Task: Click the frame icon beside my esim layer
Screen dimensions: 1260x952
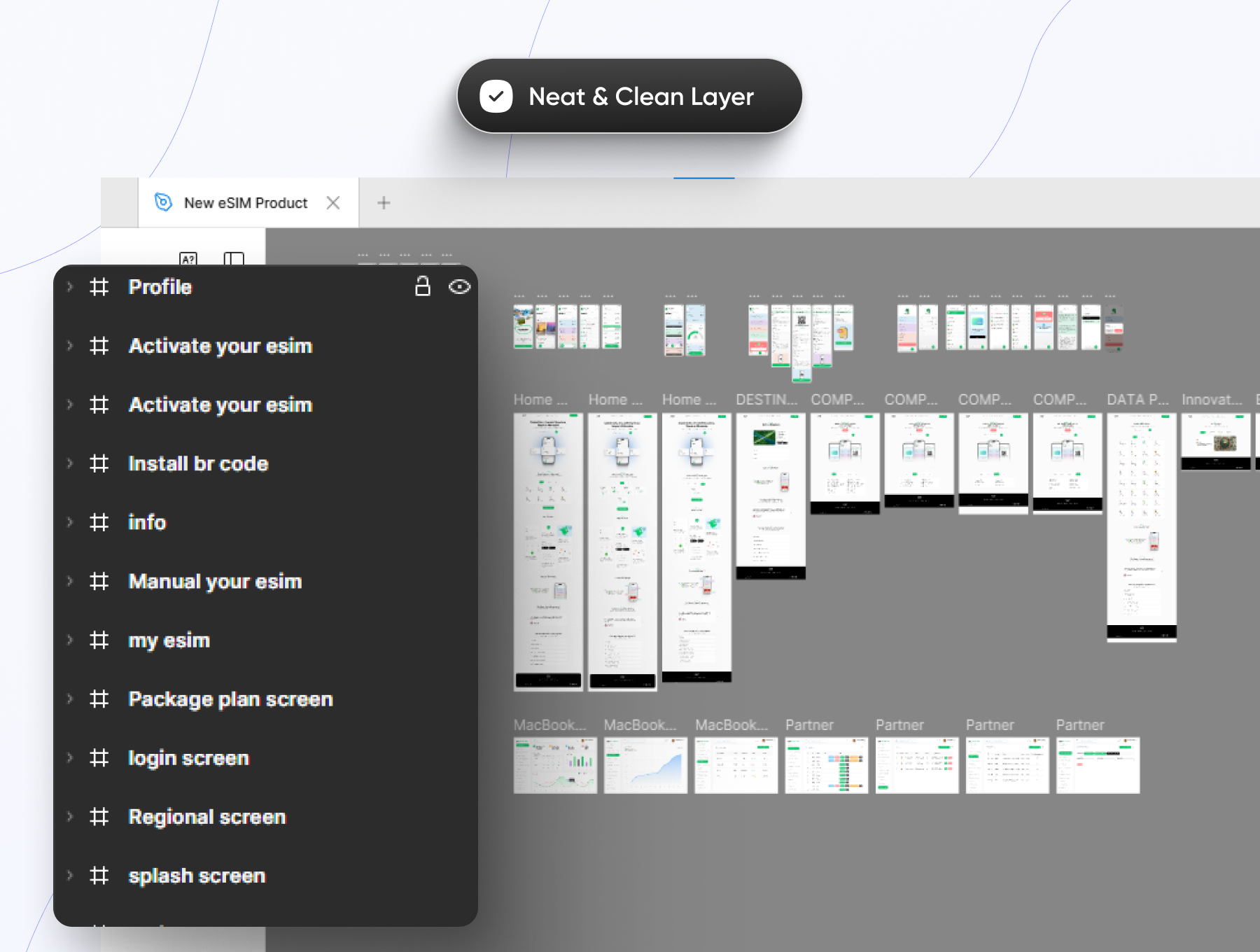Action: click(99, 640)
